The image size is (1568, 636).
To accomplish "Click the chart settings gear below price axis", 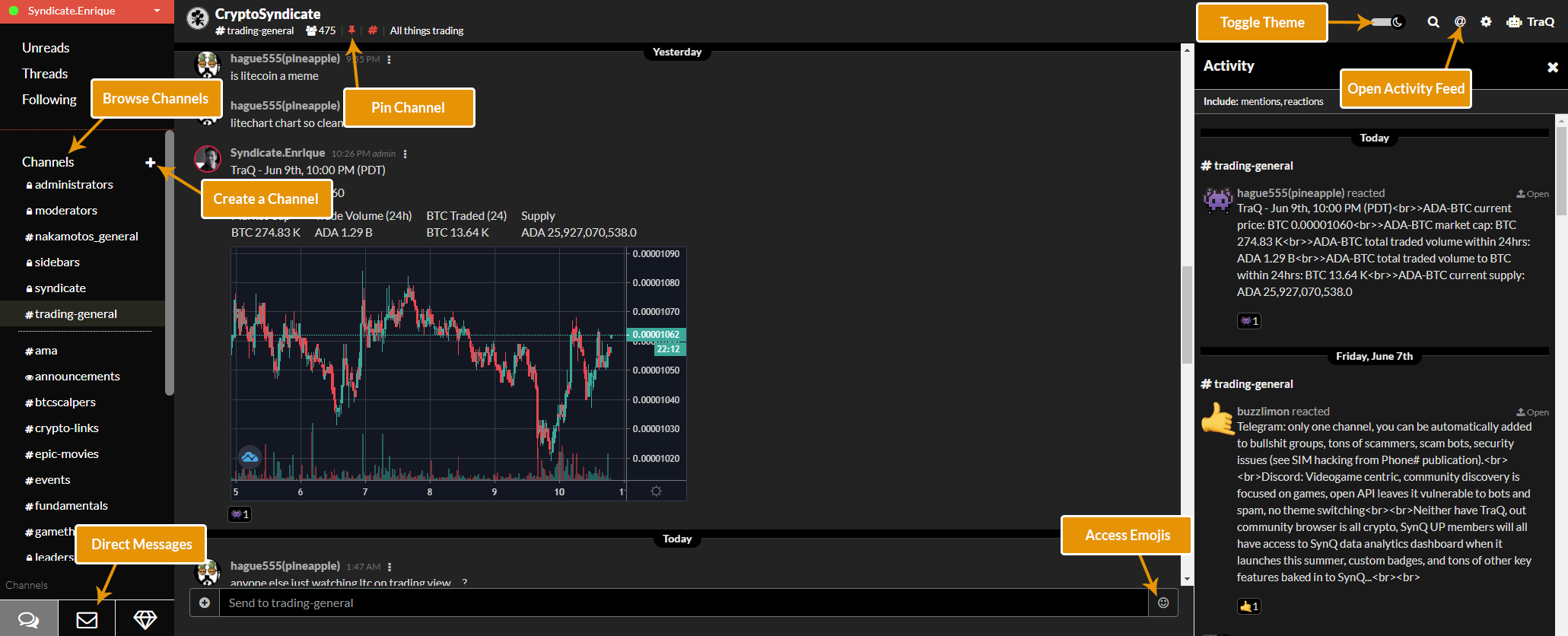I will click(x=657, y=491).
